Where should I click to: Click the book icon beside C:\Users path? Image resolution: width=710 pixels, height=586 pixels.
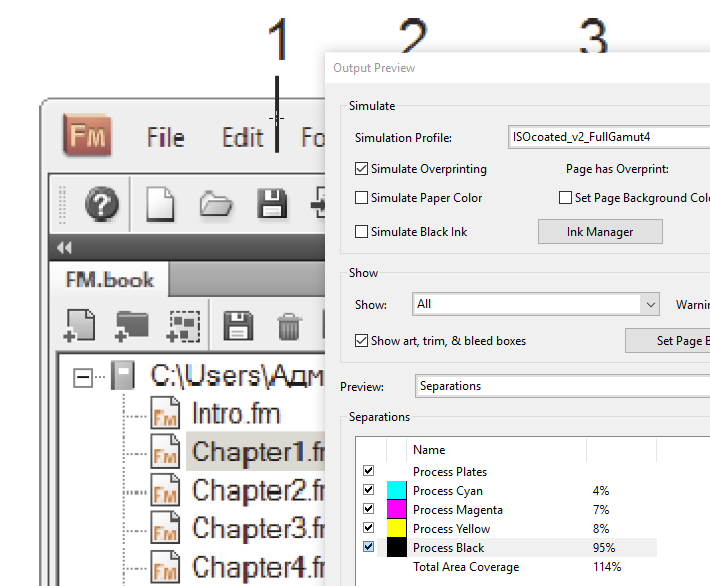coord(123,375)
